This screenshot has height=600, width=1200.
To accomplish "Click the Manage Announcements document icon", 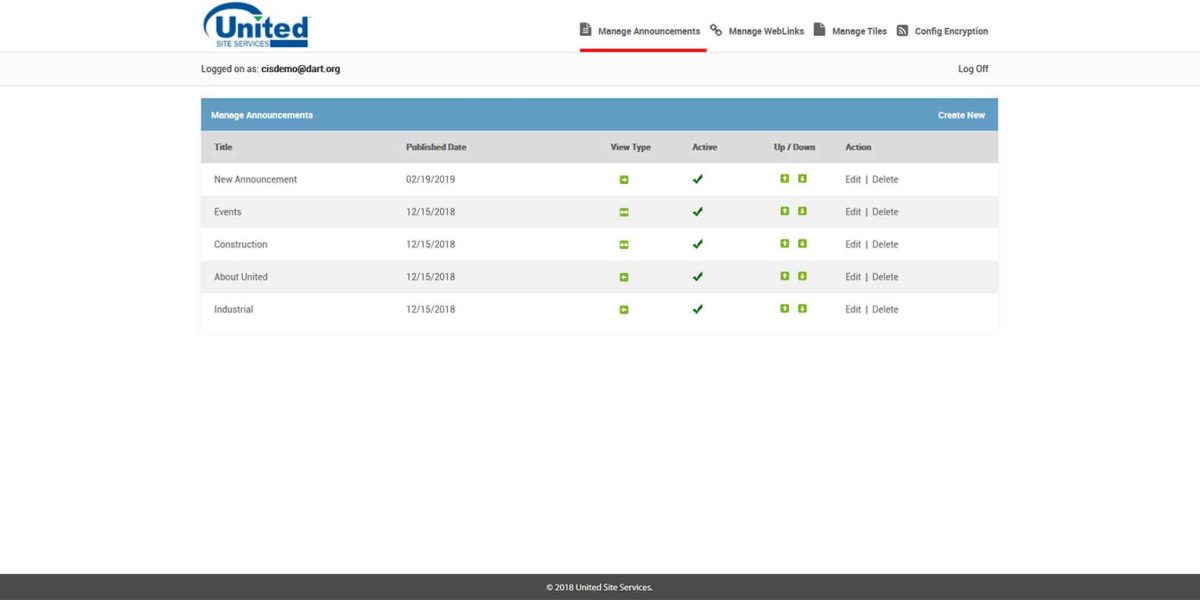I will pos(585,30).
